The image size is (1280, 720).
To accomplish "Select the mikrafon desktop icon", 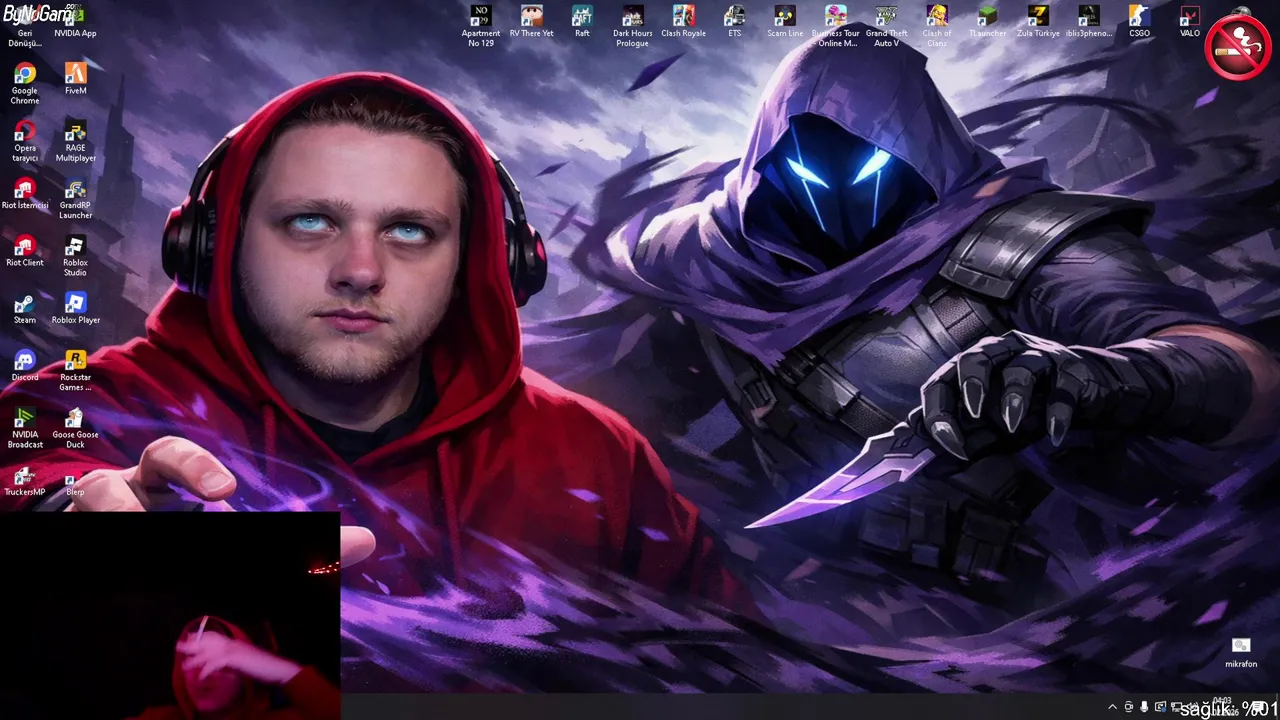I will tap(1241, 653).
